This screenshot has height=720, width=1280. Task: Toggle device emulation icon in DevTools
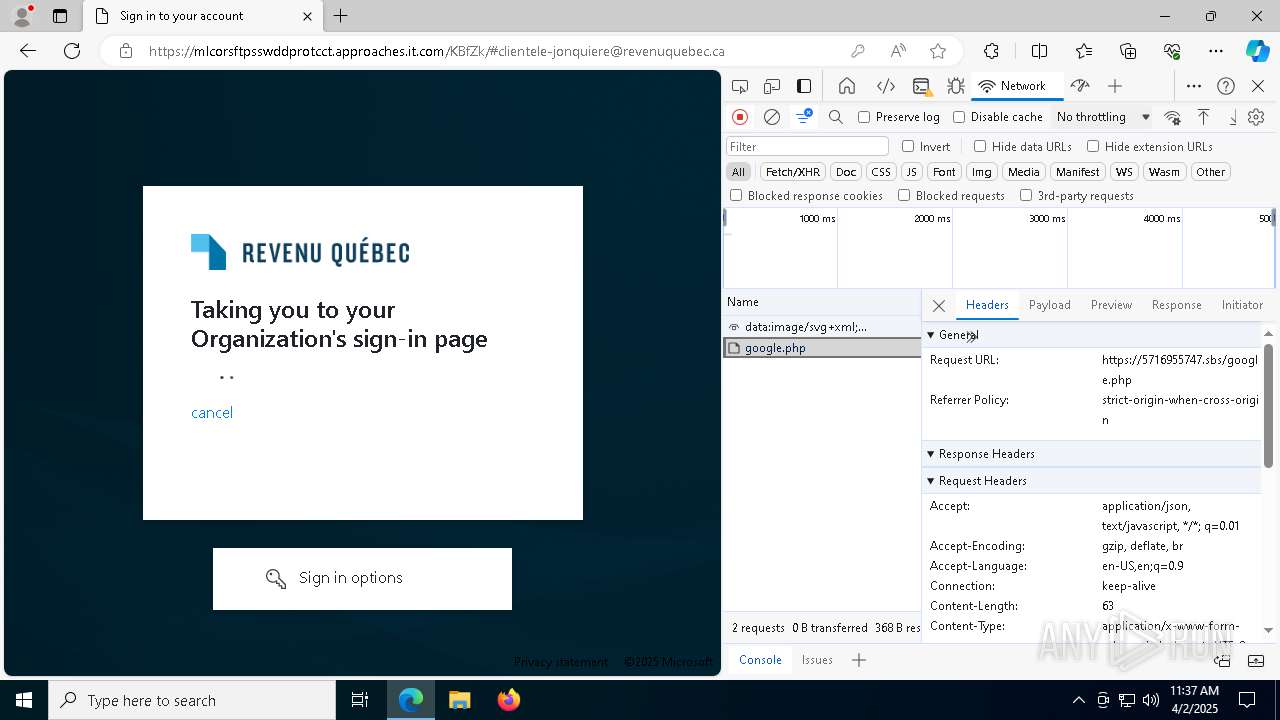point(772,86)
